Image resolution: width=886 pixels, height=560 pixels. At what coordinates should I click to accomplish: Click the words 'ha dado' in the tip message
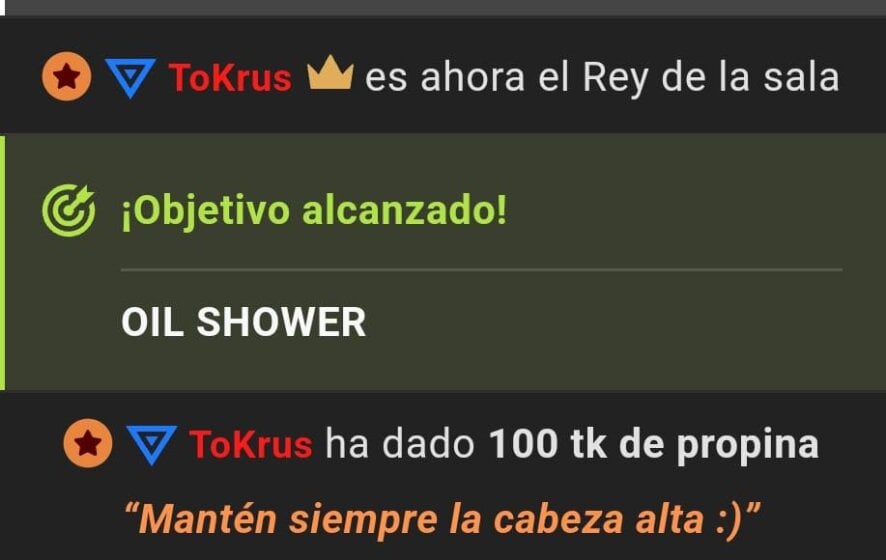click(x=399, y=444)
